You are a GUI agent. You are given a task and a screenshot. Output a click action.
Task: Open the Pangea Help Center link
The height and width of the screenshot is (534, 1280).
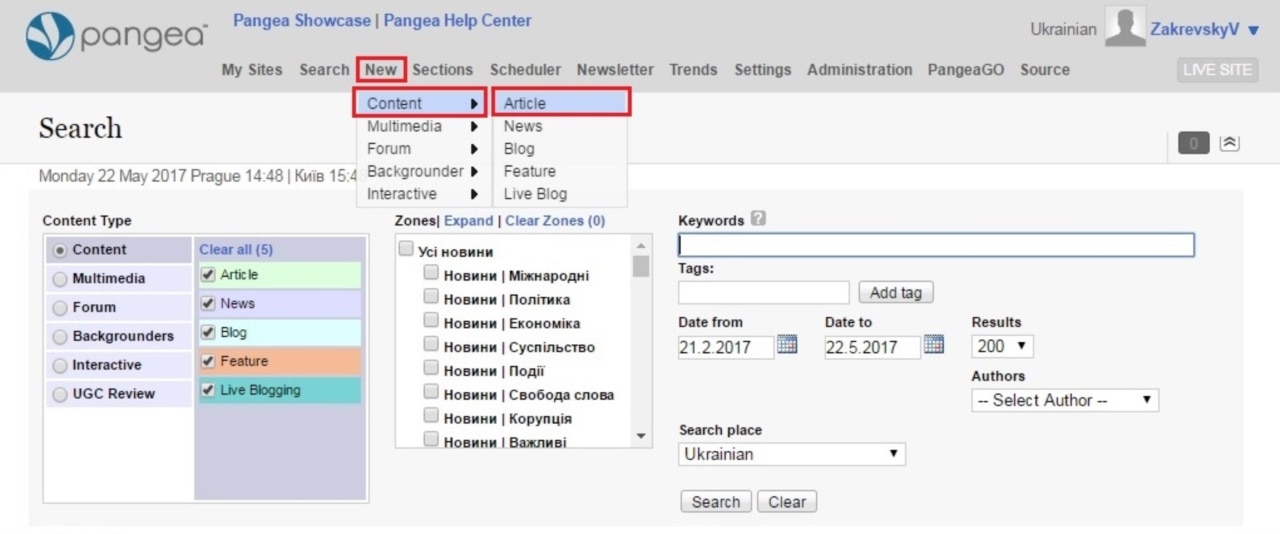[458, 21]
